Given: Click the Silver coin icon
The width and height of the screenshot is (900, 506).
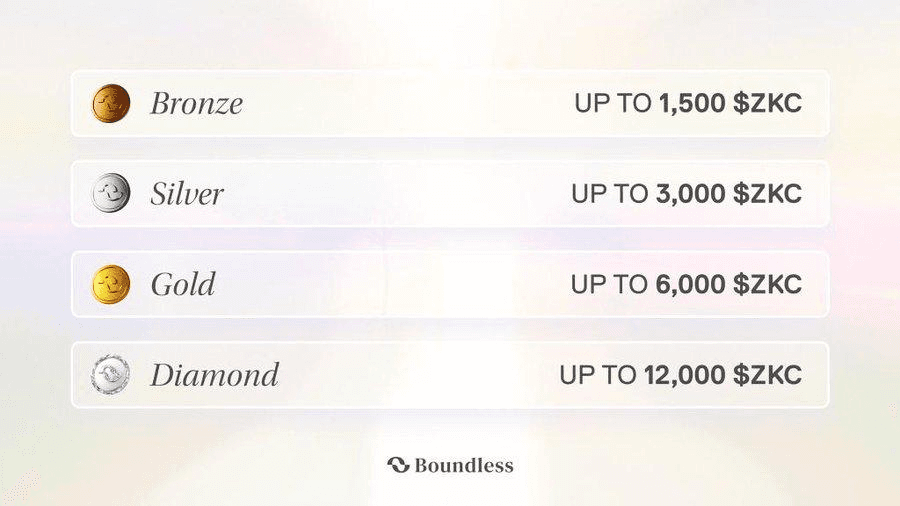Looking at the screenshot, I should 111,193.
